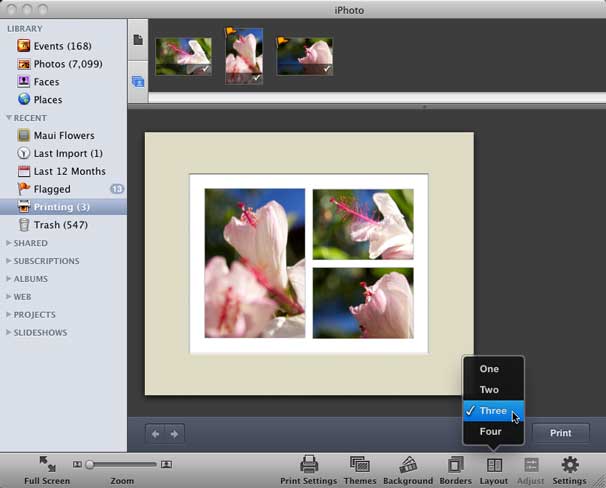Open Themes toolbar icon

(360, 464)
